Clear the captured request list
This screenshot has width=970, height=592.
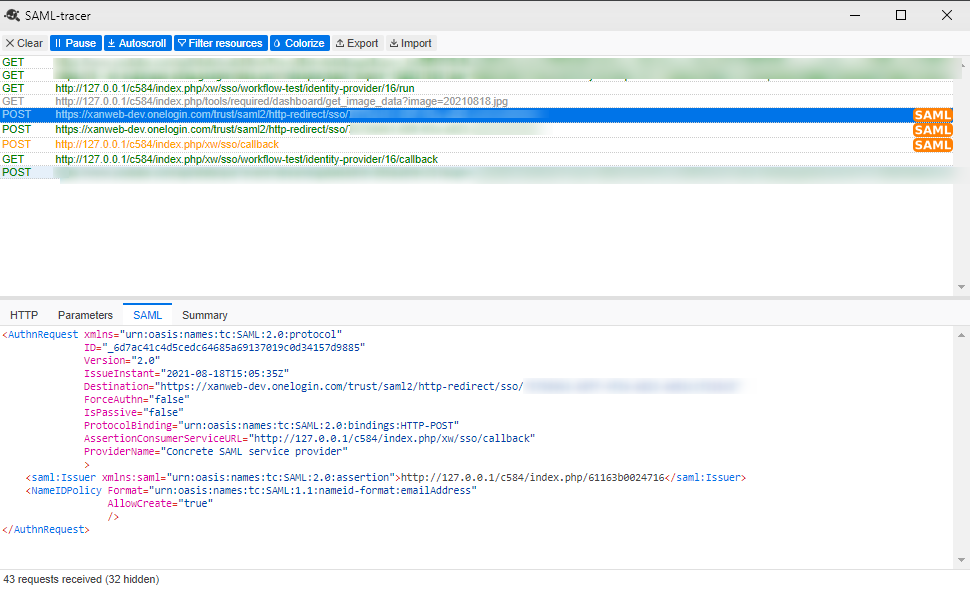click(24, 43)
